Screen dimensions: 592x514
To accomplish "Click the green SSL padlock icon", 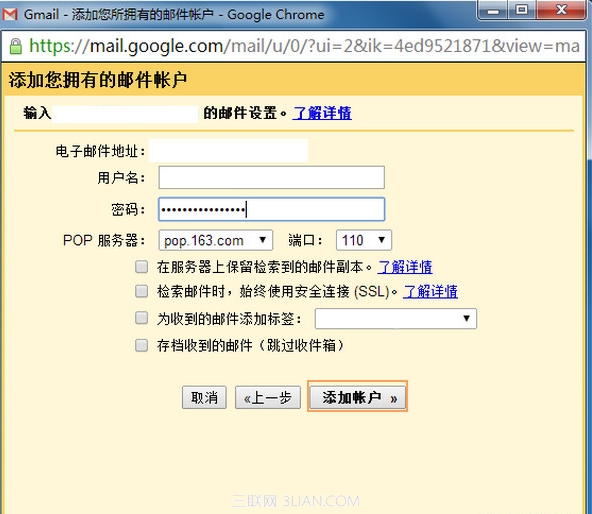I will [x=15, y=46].
